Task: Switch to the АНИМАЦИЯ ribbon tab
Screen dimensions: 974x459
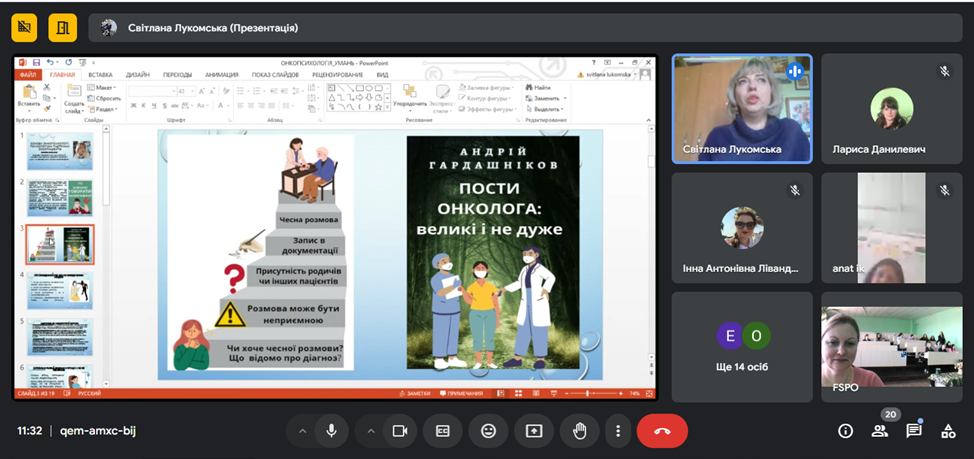Action: [222, 75]
